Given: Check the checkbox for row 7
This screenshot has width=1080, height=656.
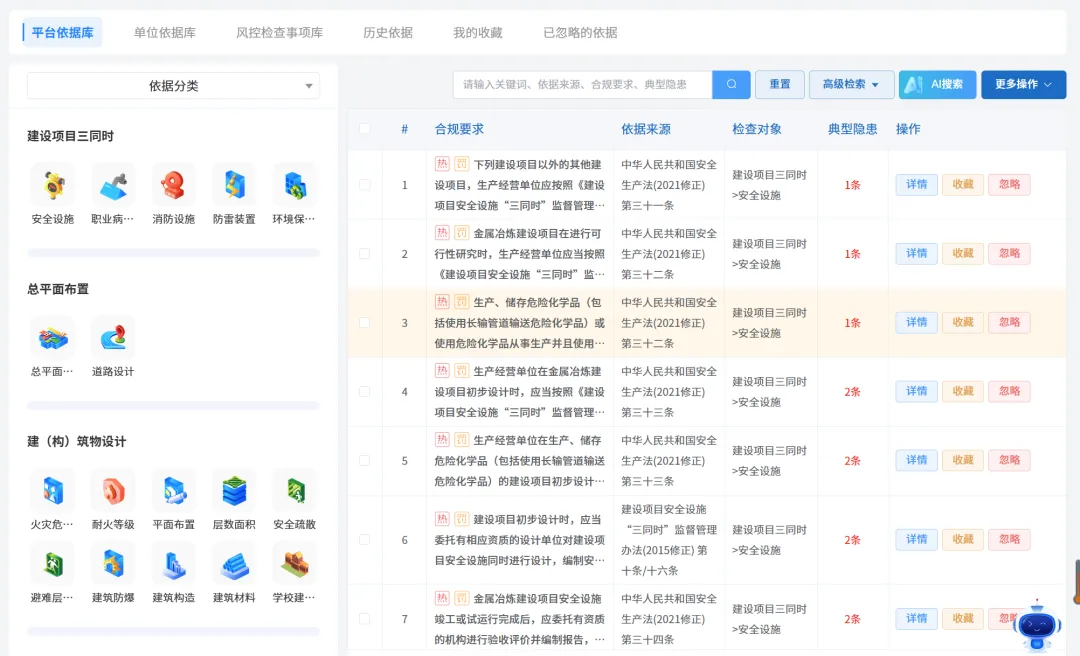Looking at the screenshot, I should (x=364, y=619).
